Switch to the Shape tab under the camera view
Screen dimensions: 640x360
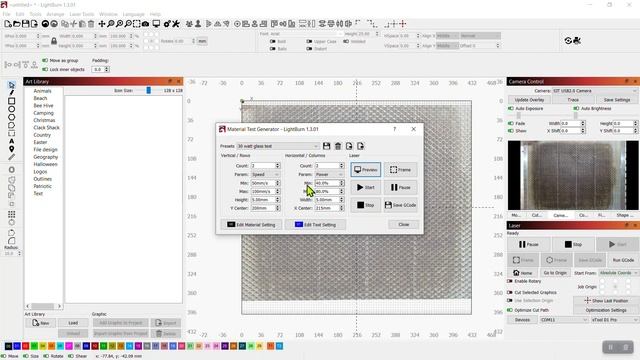click(x=624, y=215)
